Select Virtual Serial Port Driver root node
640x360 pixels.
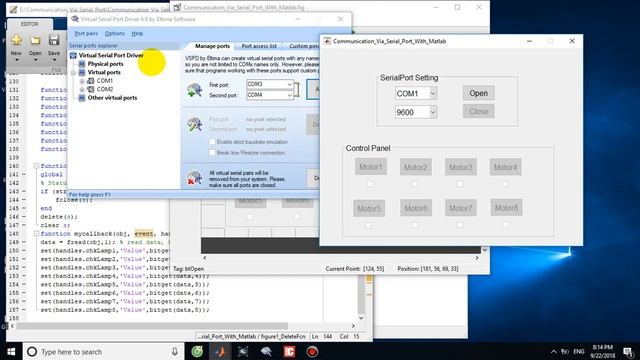pos(111,55)
